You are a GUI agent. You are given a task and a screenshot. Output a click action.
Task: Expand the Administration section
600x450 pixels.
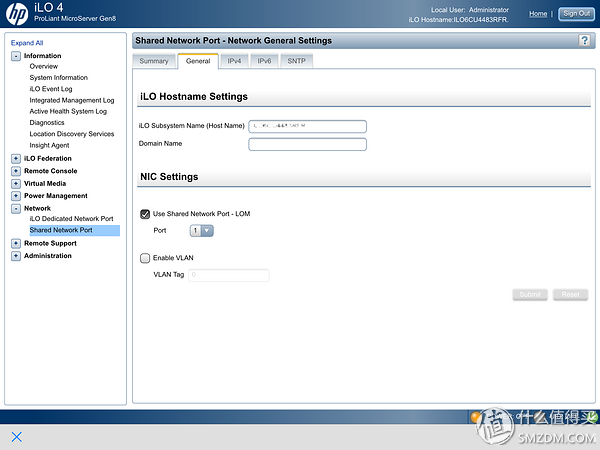click(x=16, y=256)
